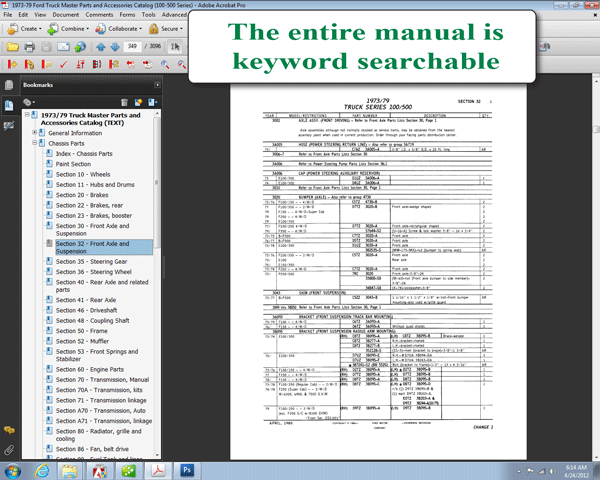Open the Combine dropdown
Image resolution: width=600 pixels, height=480 pixels.
click(x=68, y=29)
